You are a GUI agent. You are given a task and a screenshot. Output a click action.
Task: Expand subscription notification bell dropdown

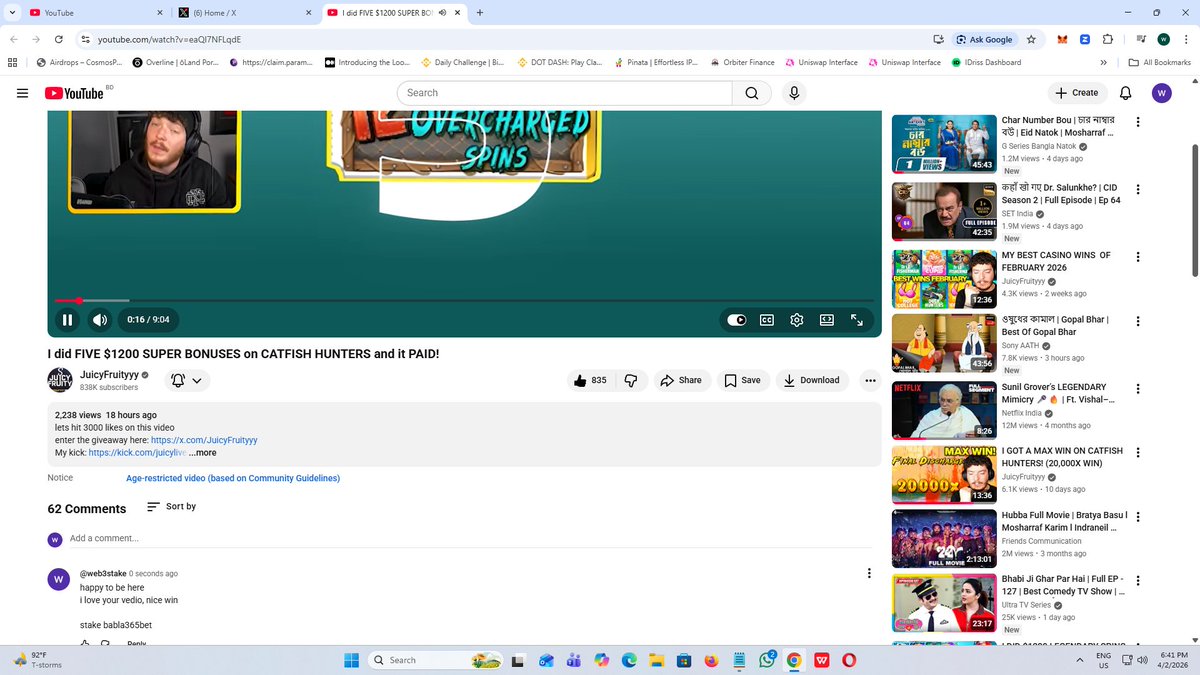click(187, 380)
